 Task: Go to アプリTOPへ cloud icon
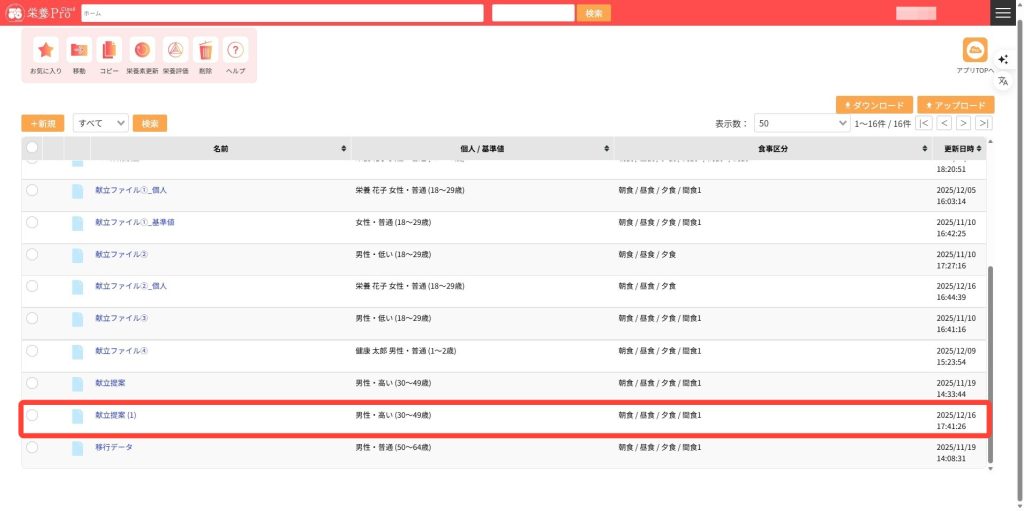click(974, 50)
